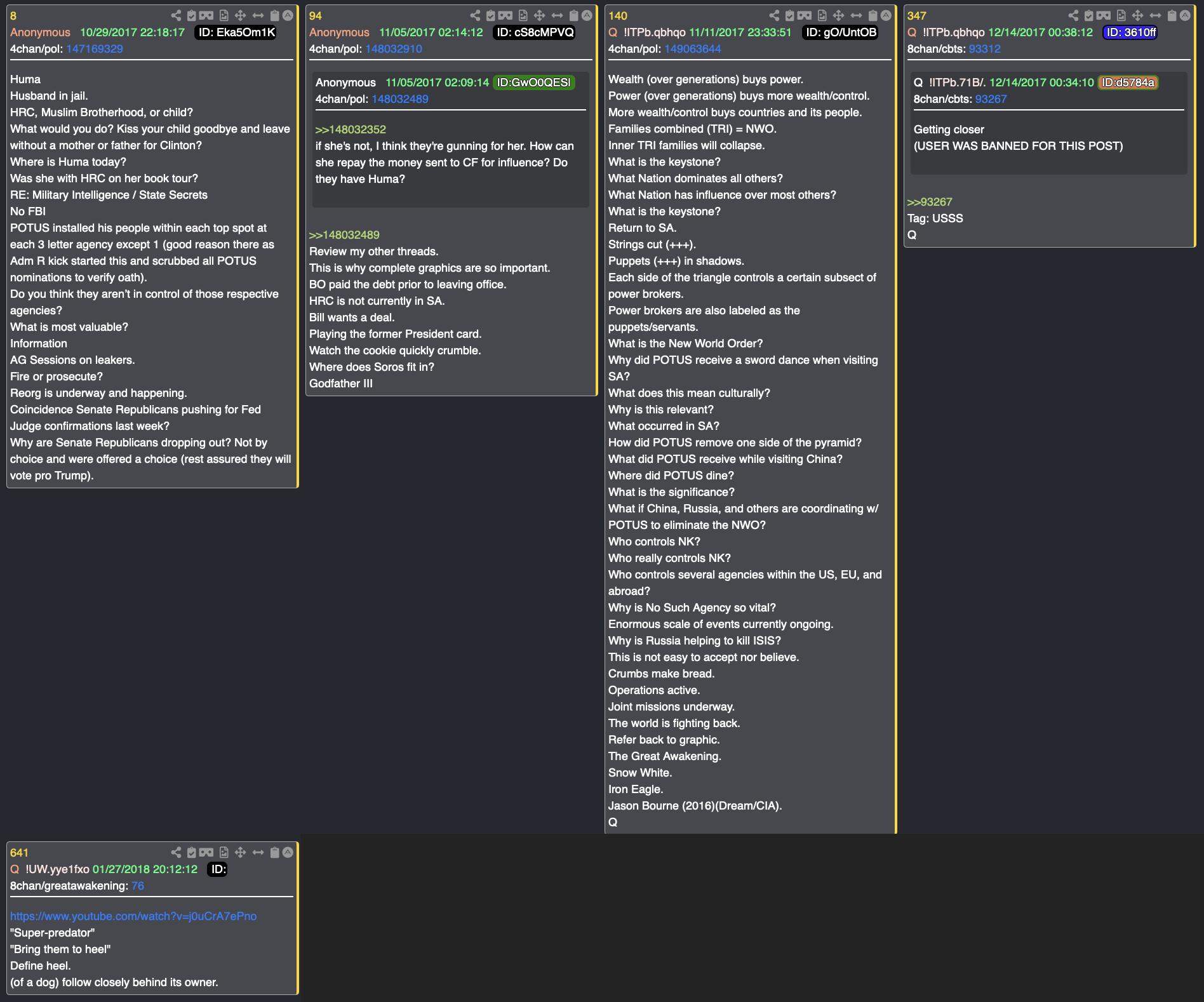Follow the >>148032489 reply reference
Screen dimensions: 1204x1002
tap(344, 235)
